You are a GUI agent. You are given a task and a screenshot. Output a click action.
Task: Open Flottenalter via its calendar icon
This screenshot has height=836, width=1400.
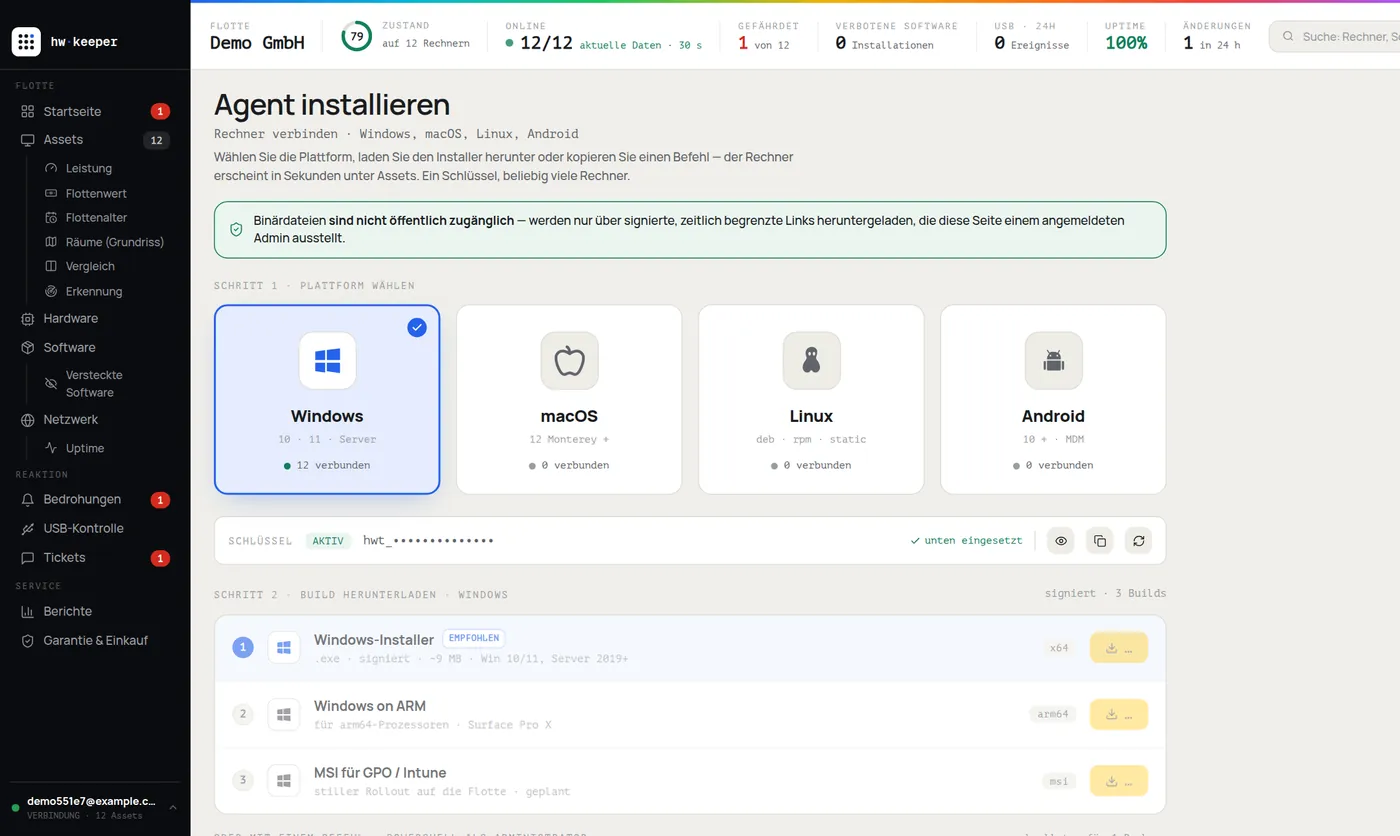click(x=52, y=217)
